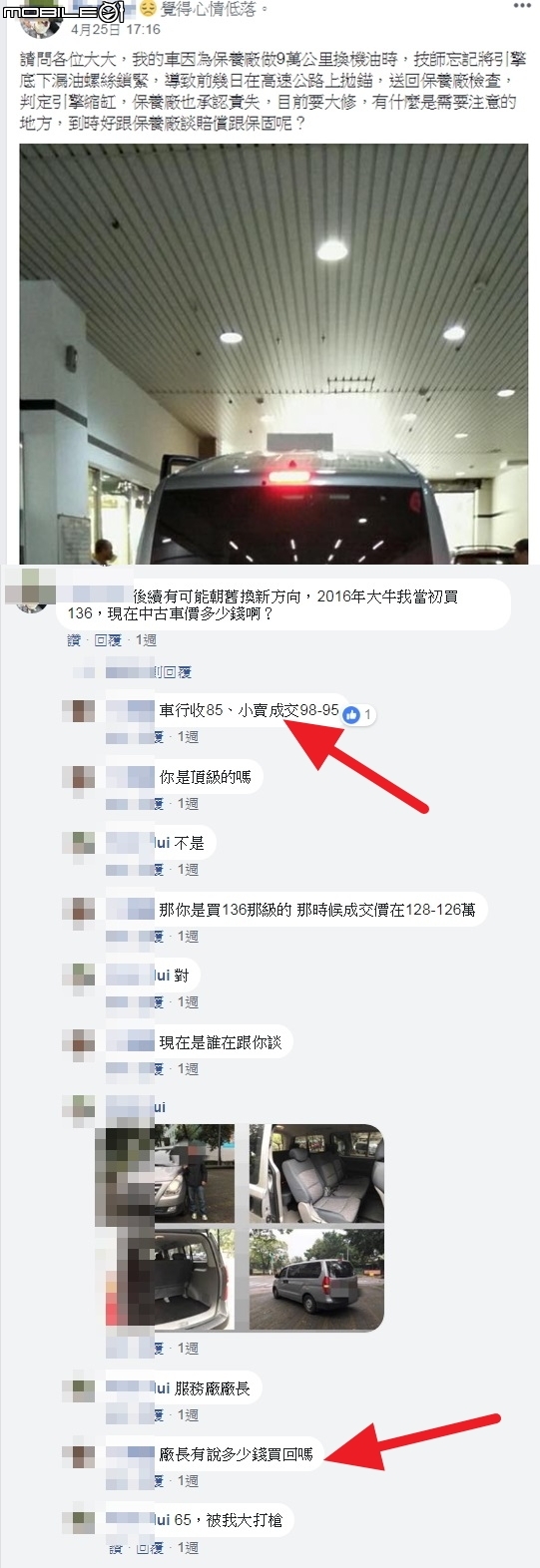This screenshot has height=1568, width=540.
Task: Expand the collapsed 則回覆 replies link
Action: coord(171,672)
